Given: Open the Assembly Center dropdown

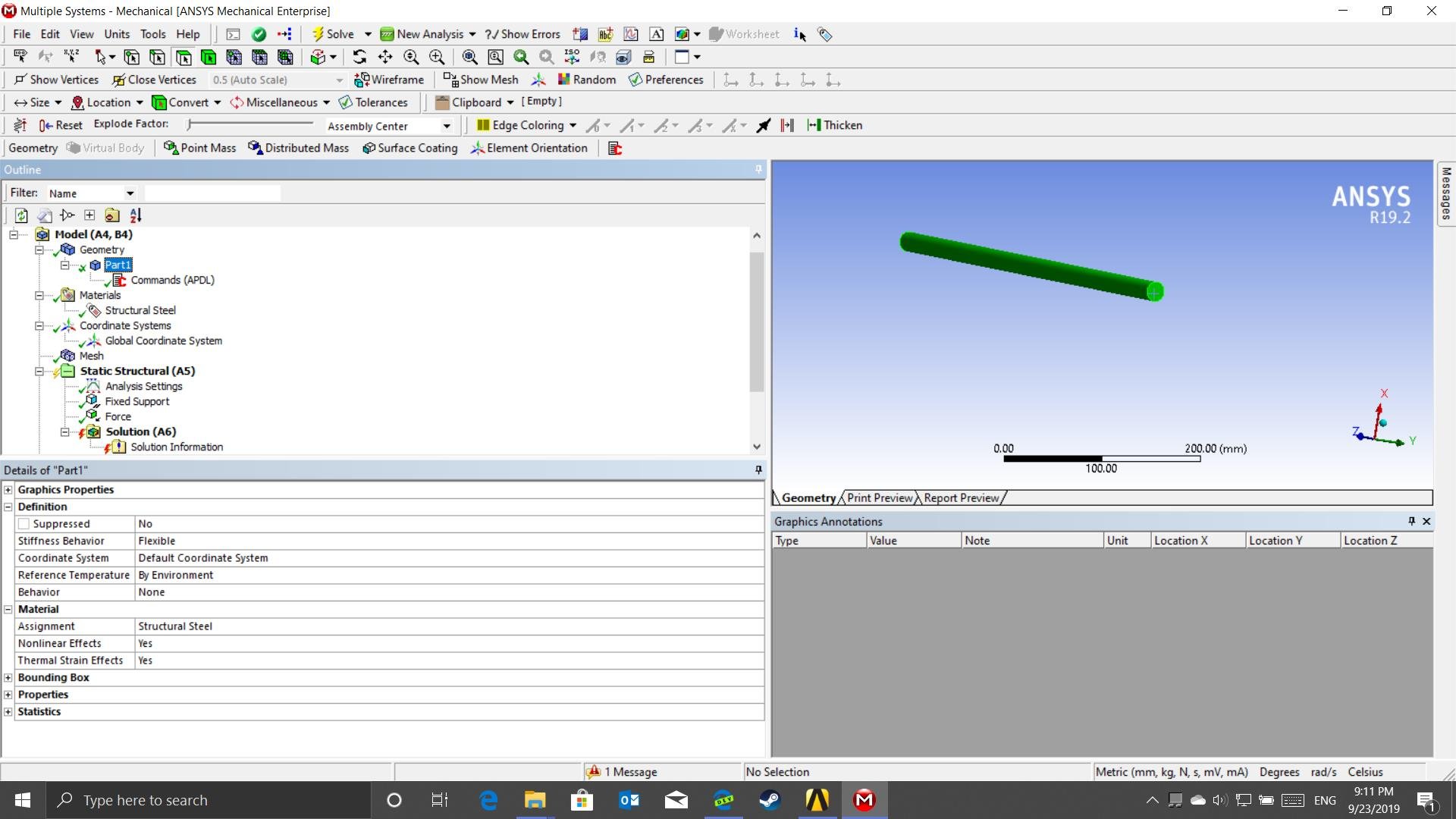Looking at the screenshot, I should pyautogui.click(x=447, y=126).
